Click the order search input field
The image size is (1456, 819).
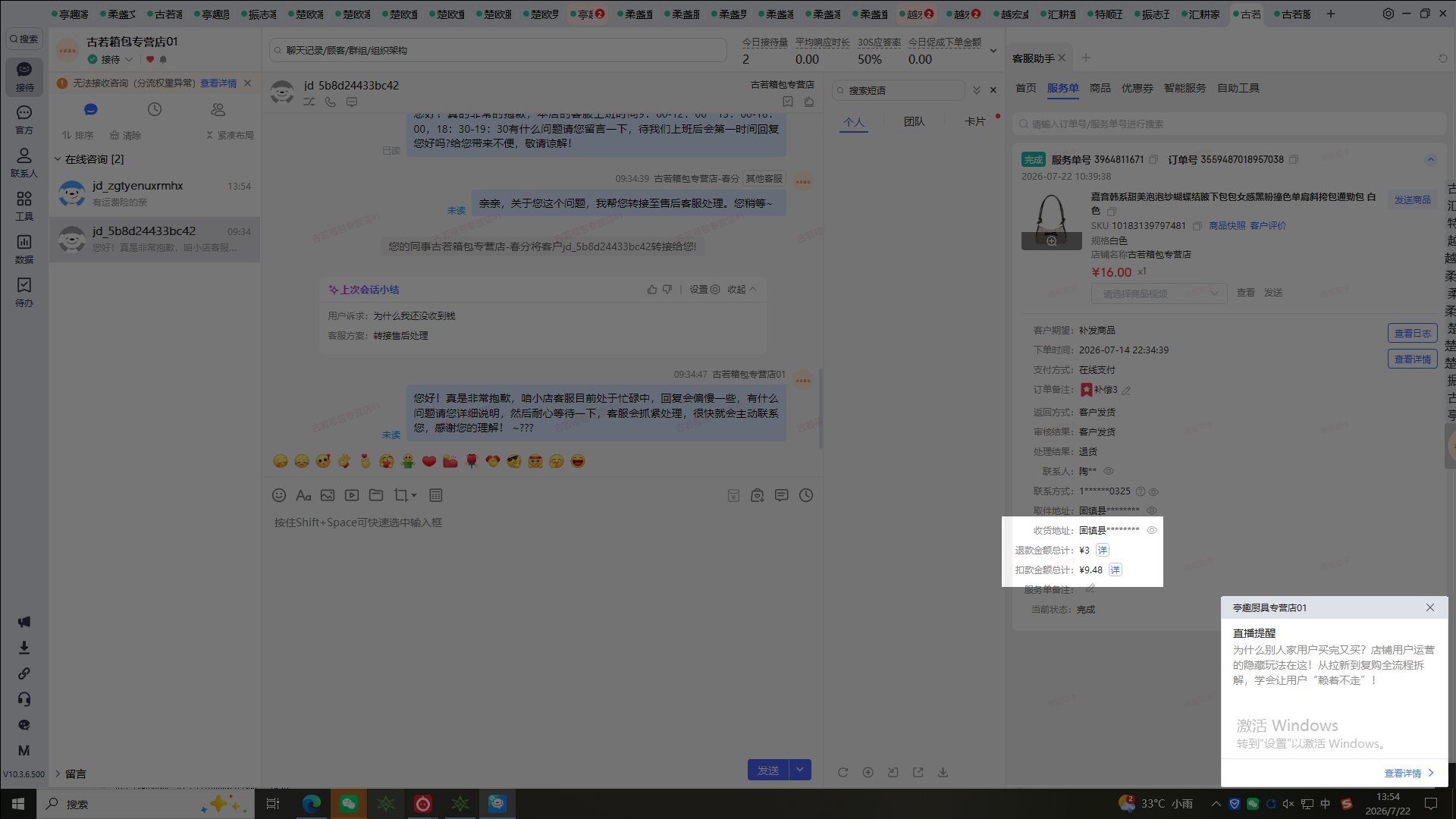1229,124
